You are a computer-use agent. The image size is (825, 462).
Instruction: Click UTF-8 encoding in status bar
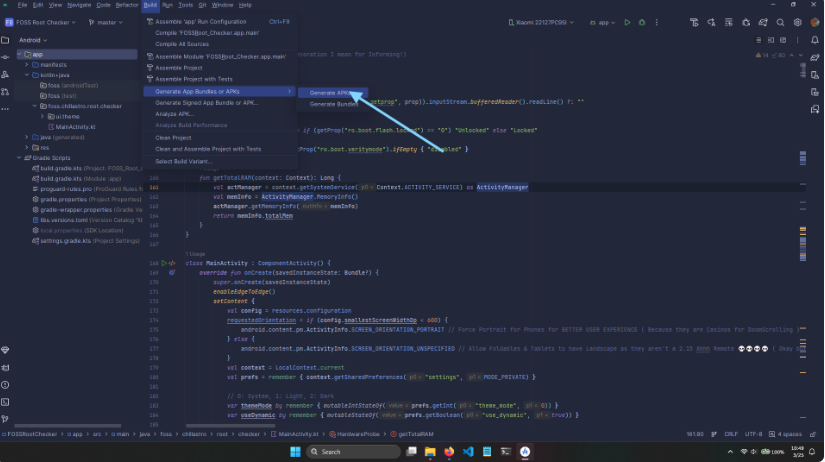point(753,434)
